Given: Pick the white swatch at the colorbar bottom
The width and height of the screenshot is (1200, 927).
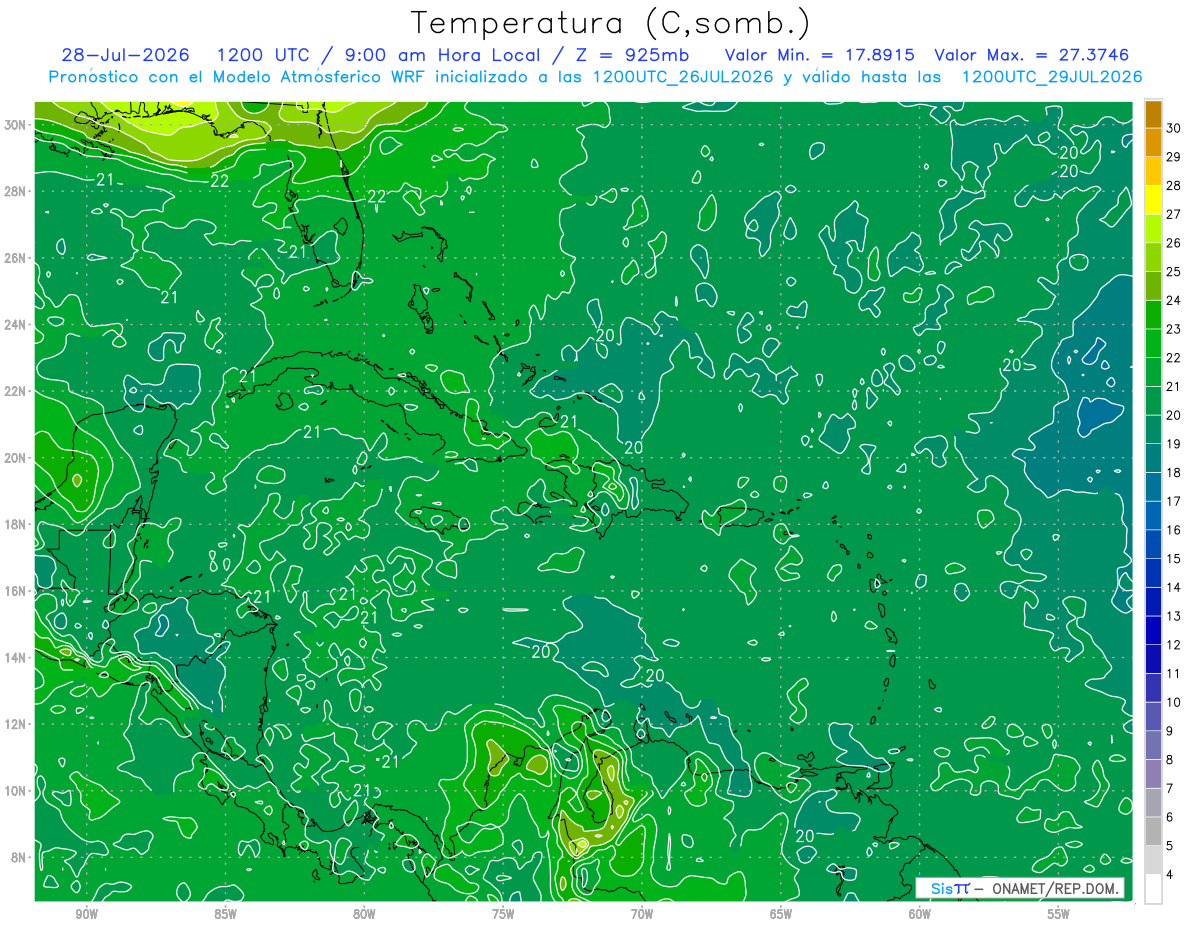Looking at the screenshot, I should [x=1153, y=889].
